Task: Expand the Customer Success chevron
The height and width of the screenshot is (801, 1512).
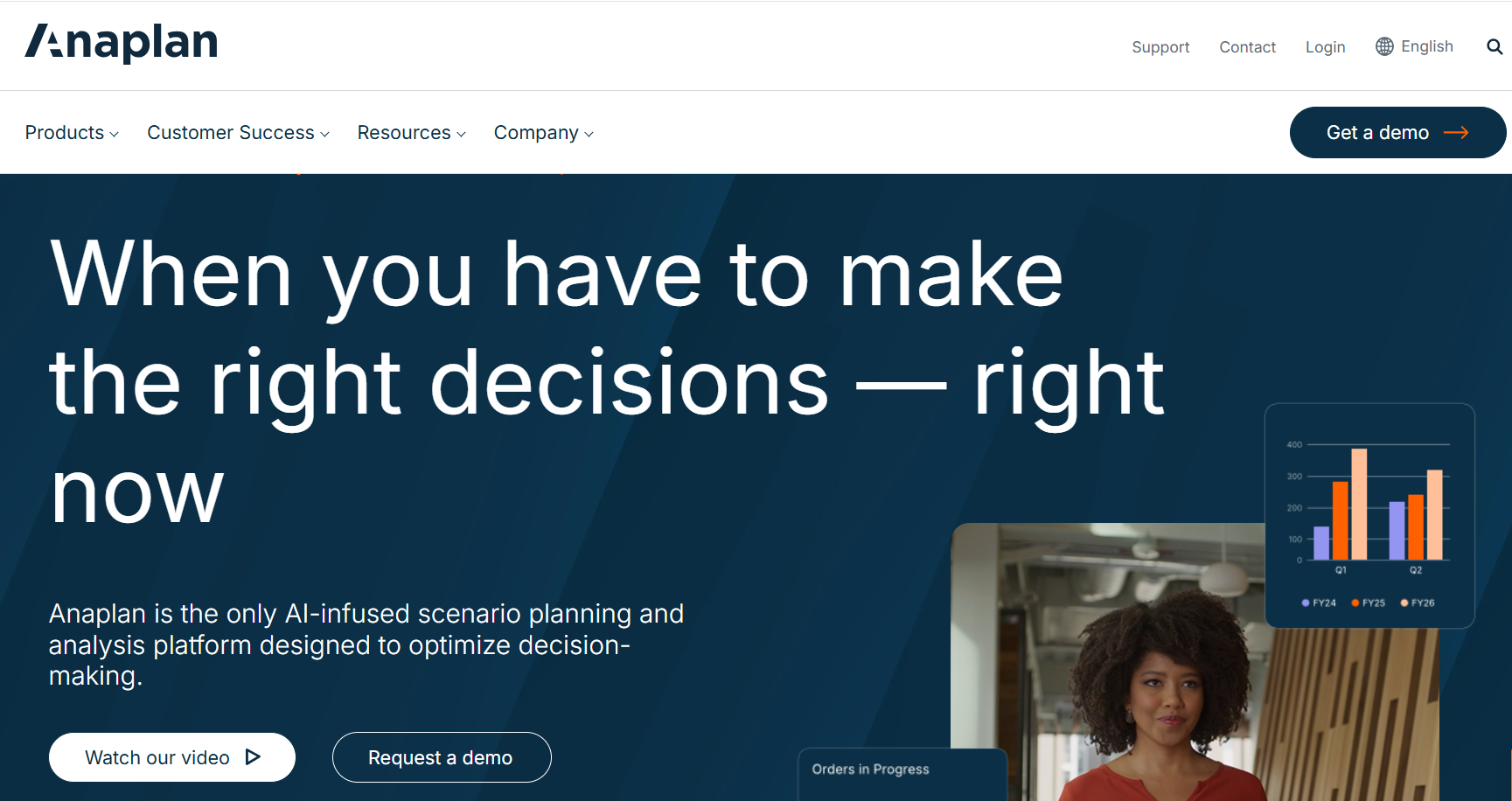Action: pyautogui.click(x=324, y=134)
